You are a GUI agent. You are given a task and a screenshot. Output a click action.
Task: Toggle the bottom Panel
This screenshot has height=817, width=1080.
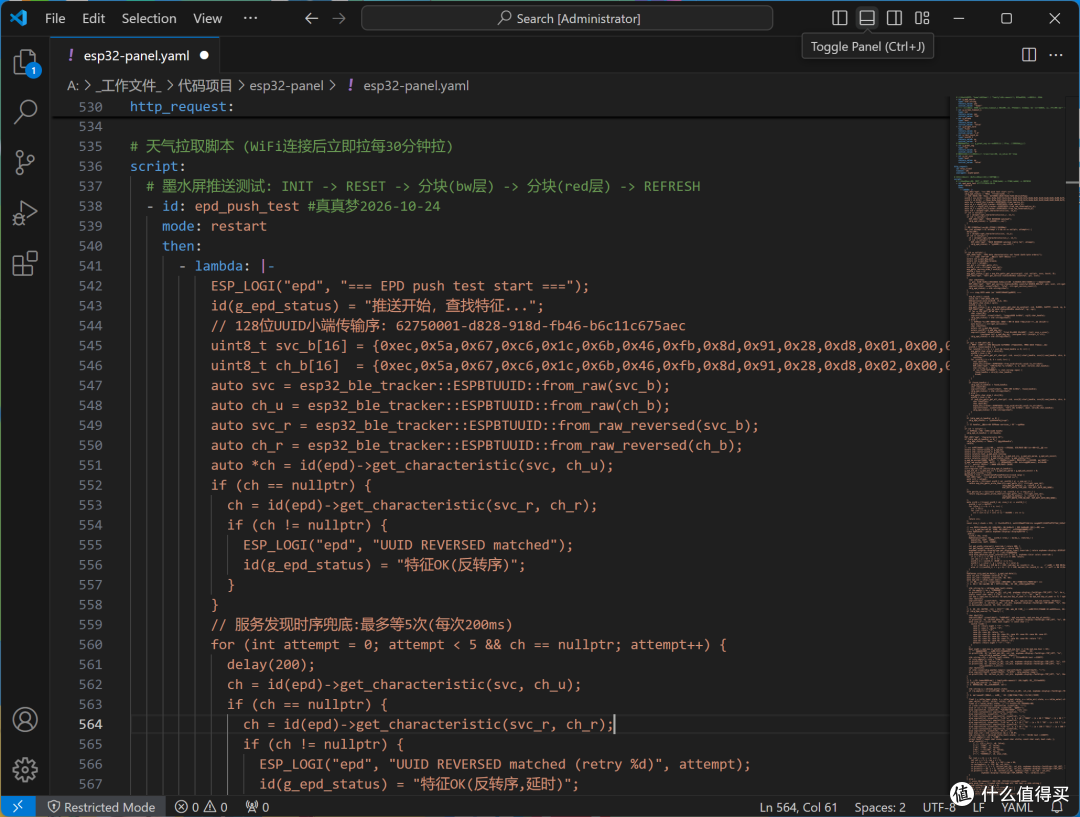coord(867,18)
